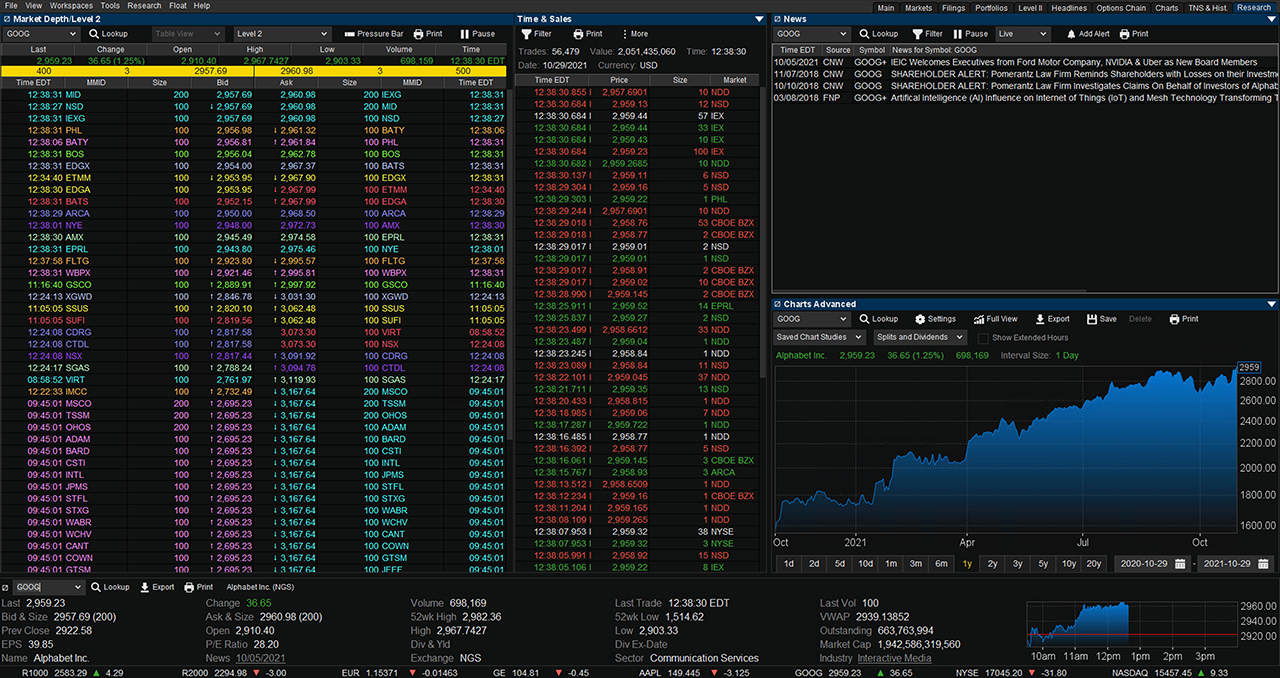1280x678 pixels.
Task: Select the 1y chart range
Action: pos(967,564)
